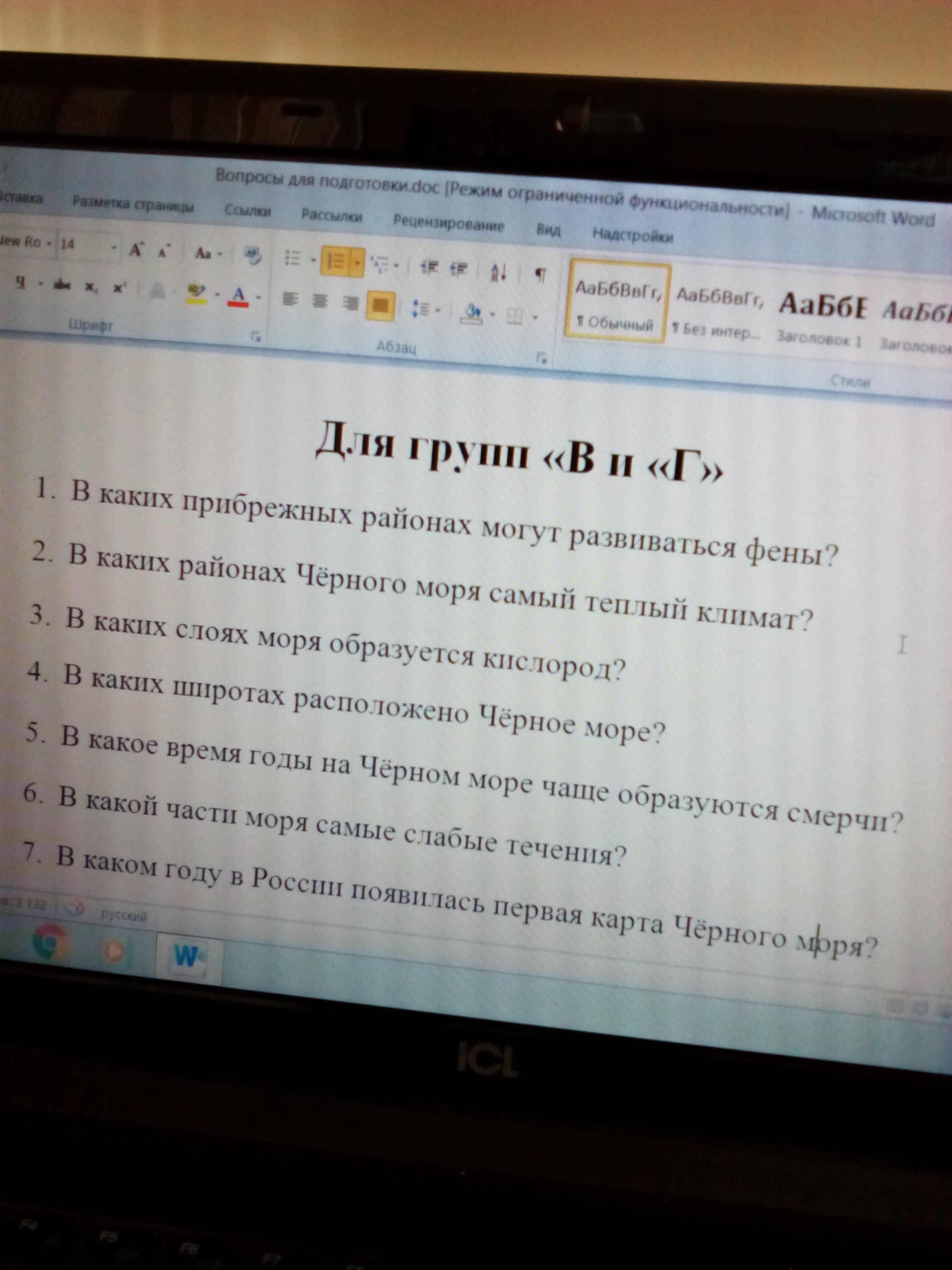Click the Decrease Indent icon
This screenshot has width=952, height=1270.
tap(429, 267)
